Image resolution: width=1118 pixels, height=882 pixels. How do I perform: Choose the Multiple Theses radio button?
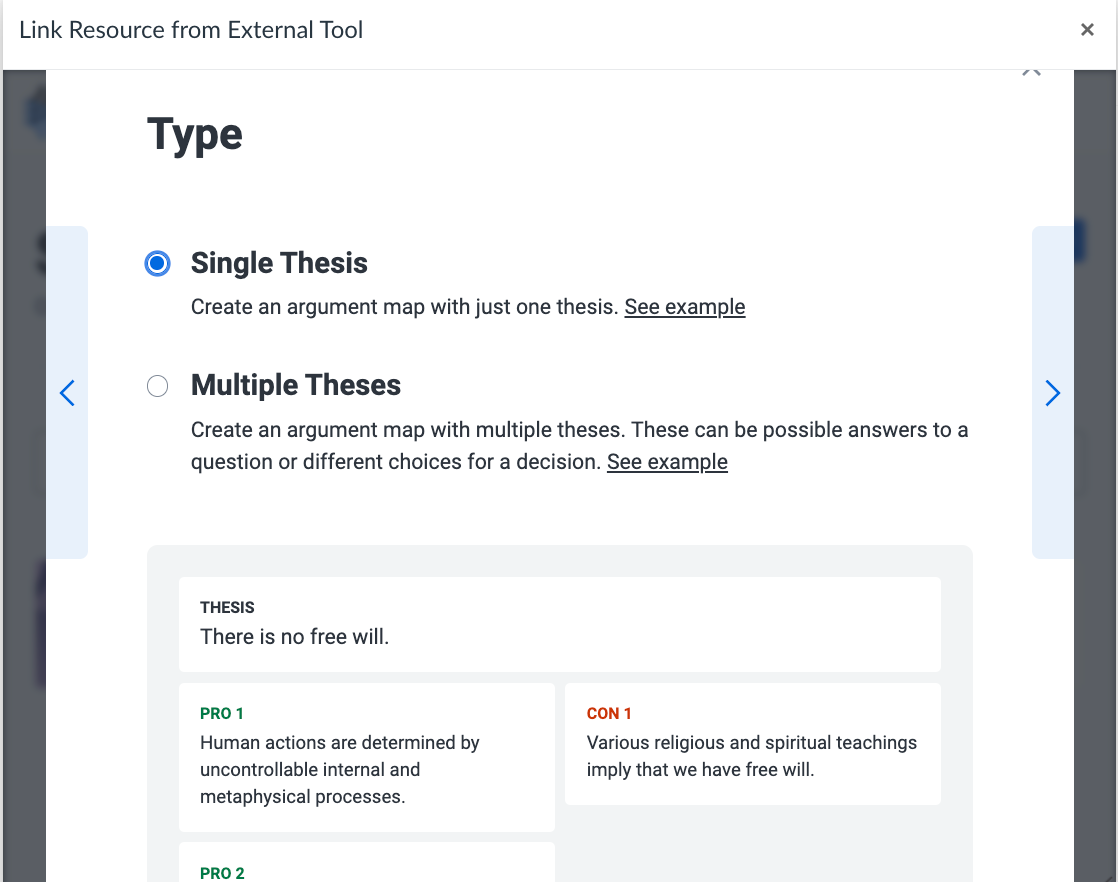157,386
